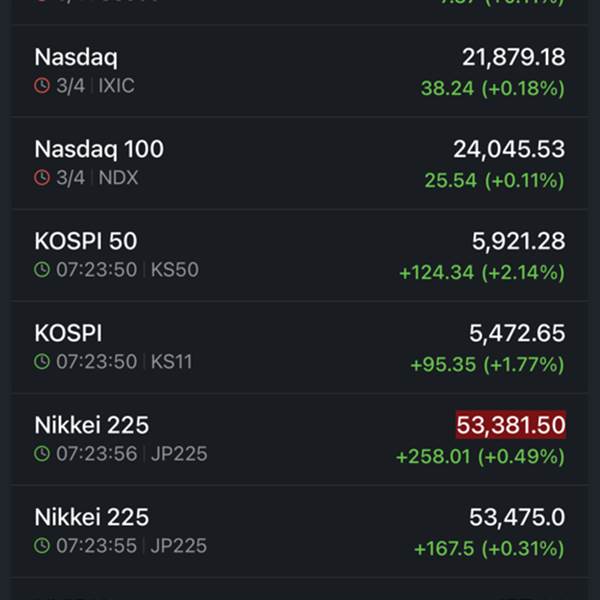The image size is (600, 600).
Task: Click green clock icon next to 07:23:56 timestamp
Action: (x=42, y=454)
